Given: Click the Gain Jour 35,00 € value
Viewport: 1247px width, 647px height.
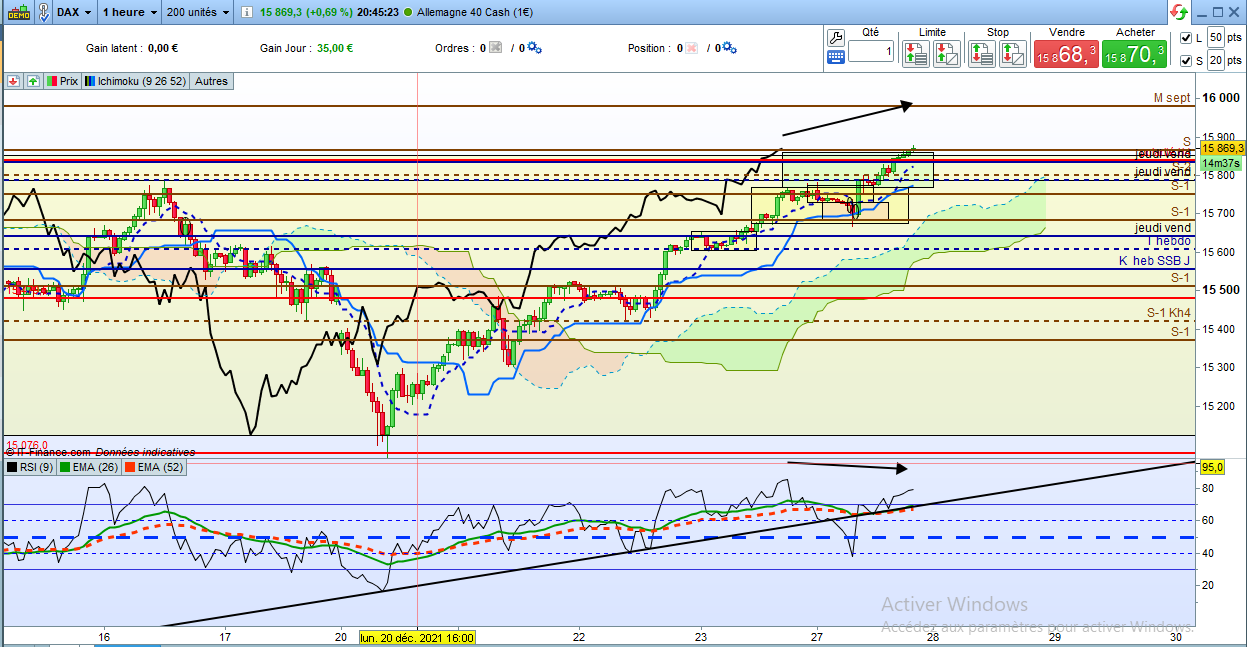Looking at the screenshot, I should pos(335,48).
